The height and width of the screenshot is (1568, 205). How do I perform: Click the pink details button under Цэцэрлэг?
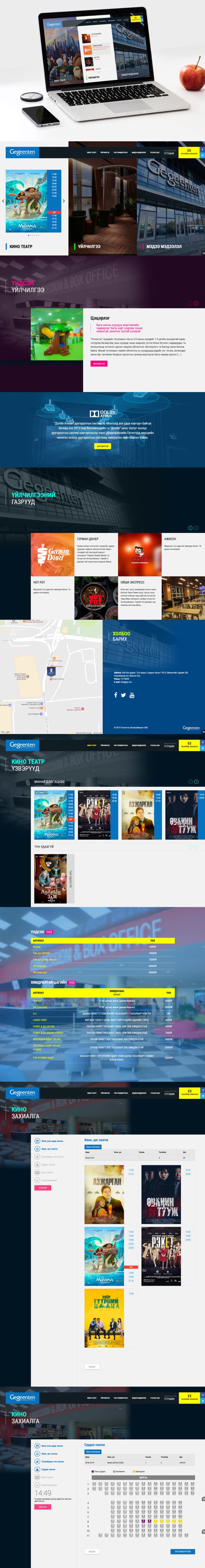click(99, 364)
